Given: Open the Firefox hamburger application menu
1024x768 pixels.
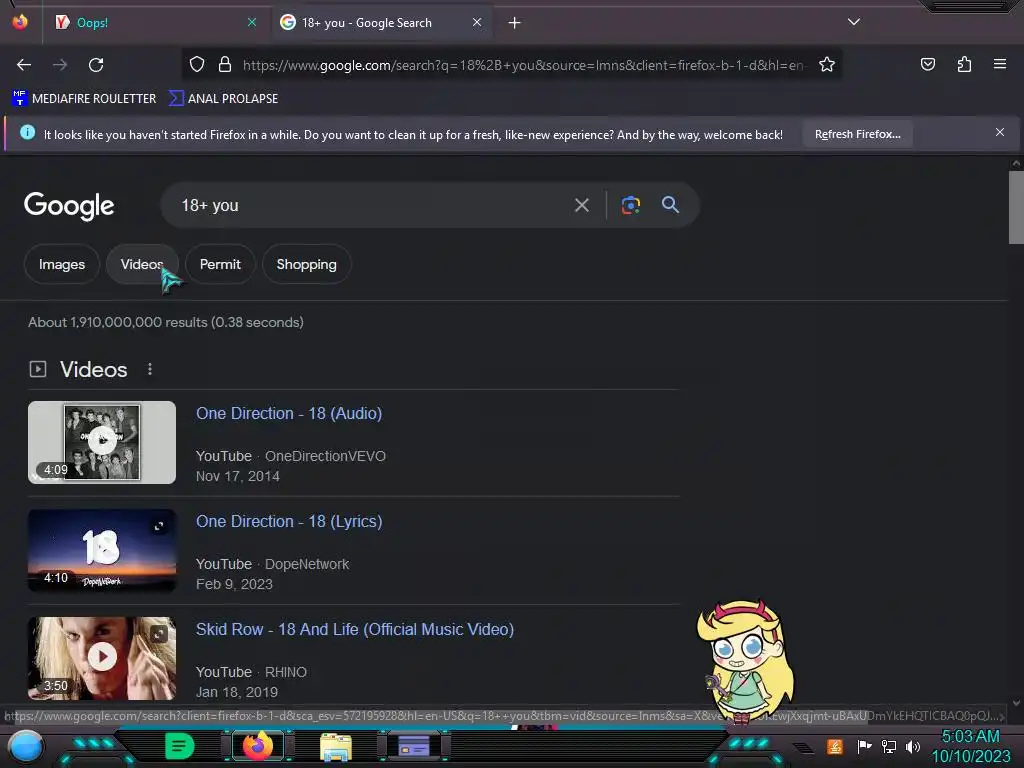Looking at the screenshot, I should point(1000,64).
